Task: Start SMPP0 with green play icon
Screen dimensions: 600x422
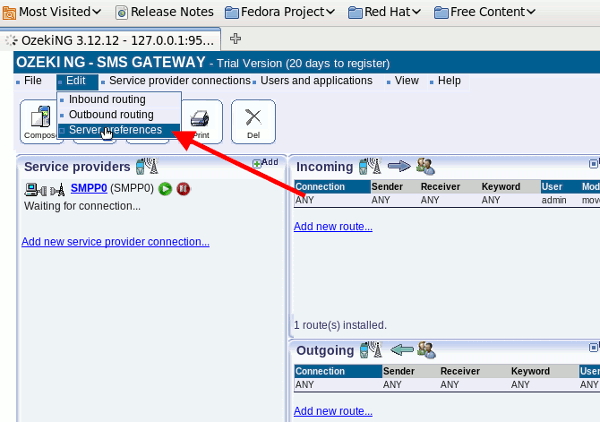Action: tap(165, 189)
